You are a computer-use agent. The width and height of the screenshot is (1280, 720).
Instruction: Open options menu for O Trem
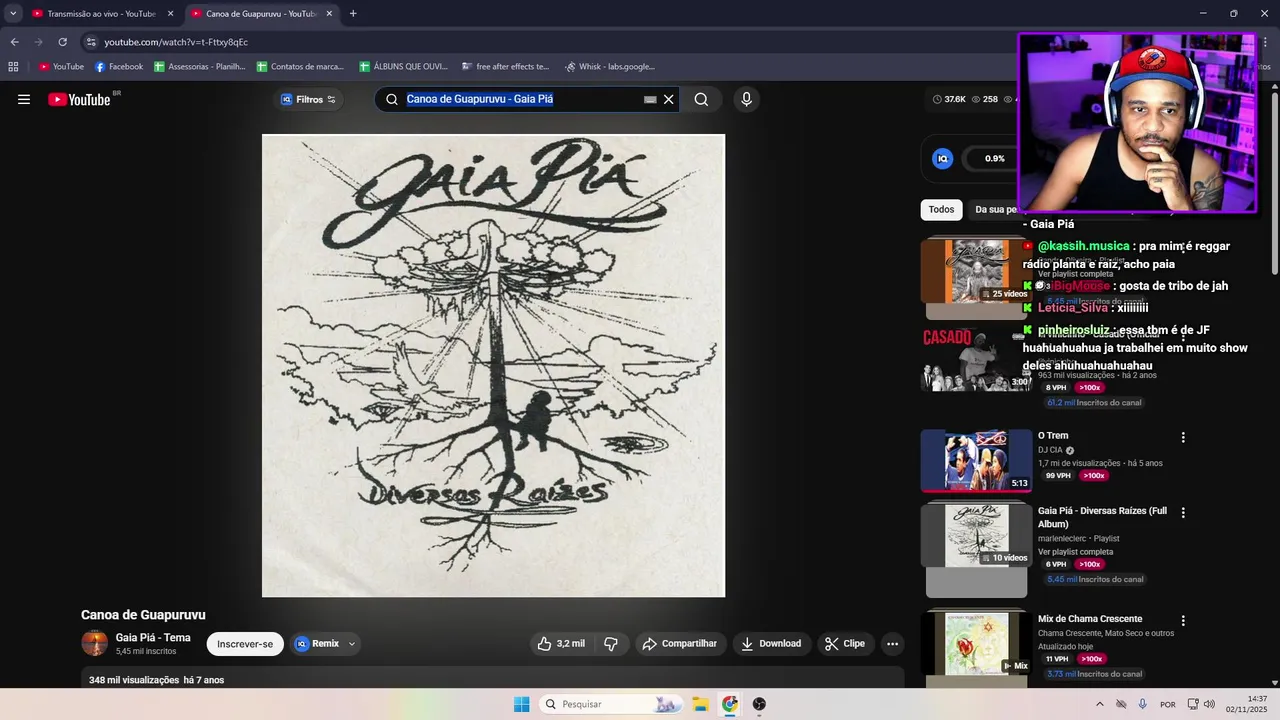point(1183,437)
